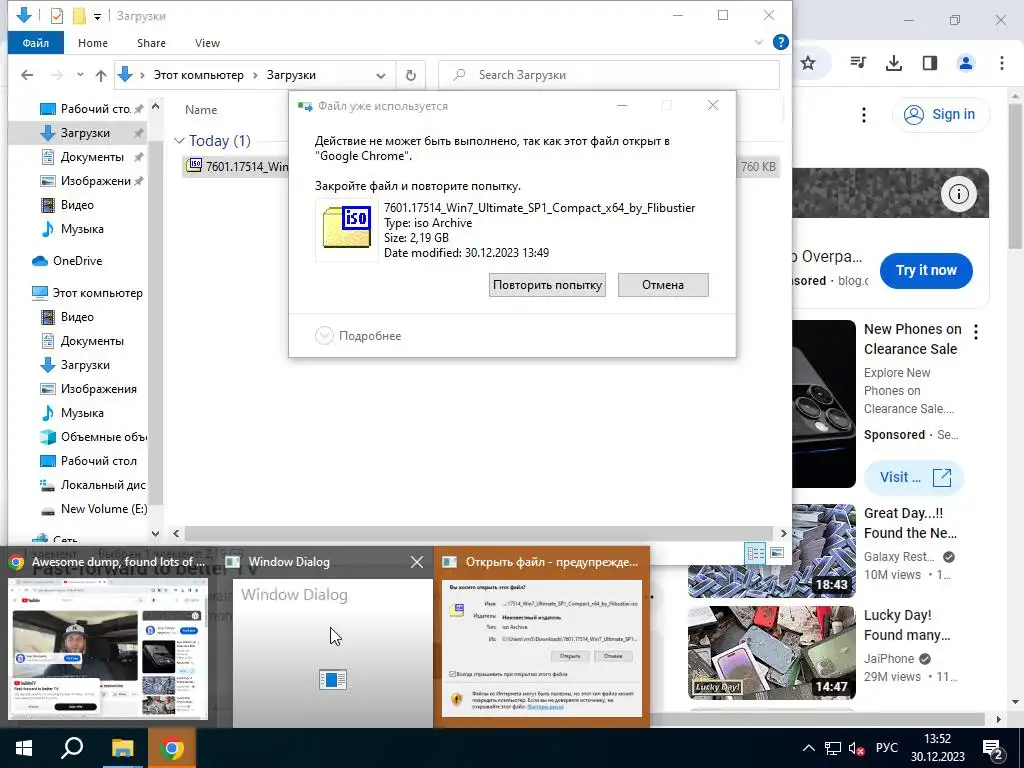Image resolution: width=1024 pixels, height=768 pixels.
Task: Click Отмена button in file-in-use dialog
Action: [663, 285]
